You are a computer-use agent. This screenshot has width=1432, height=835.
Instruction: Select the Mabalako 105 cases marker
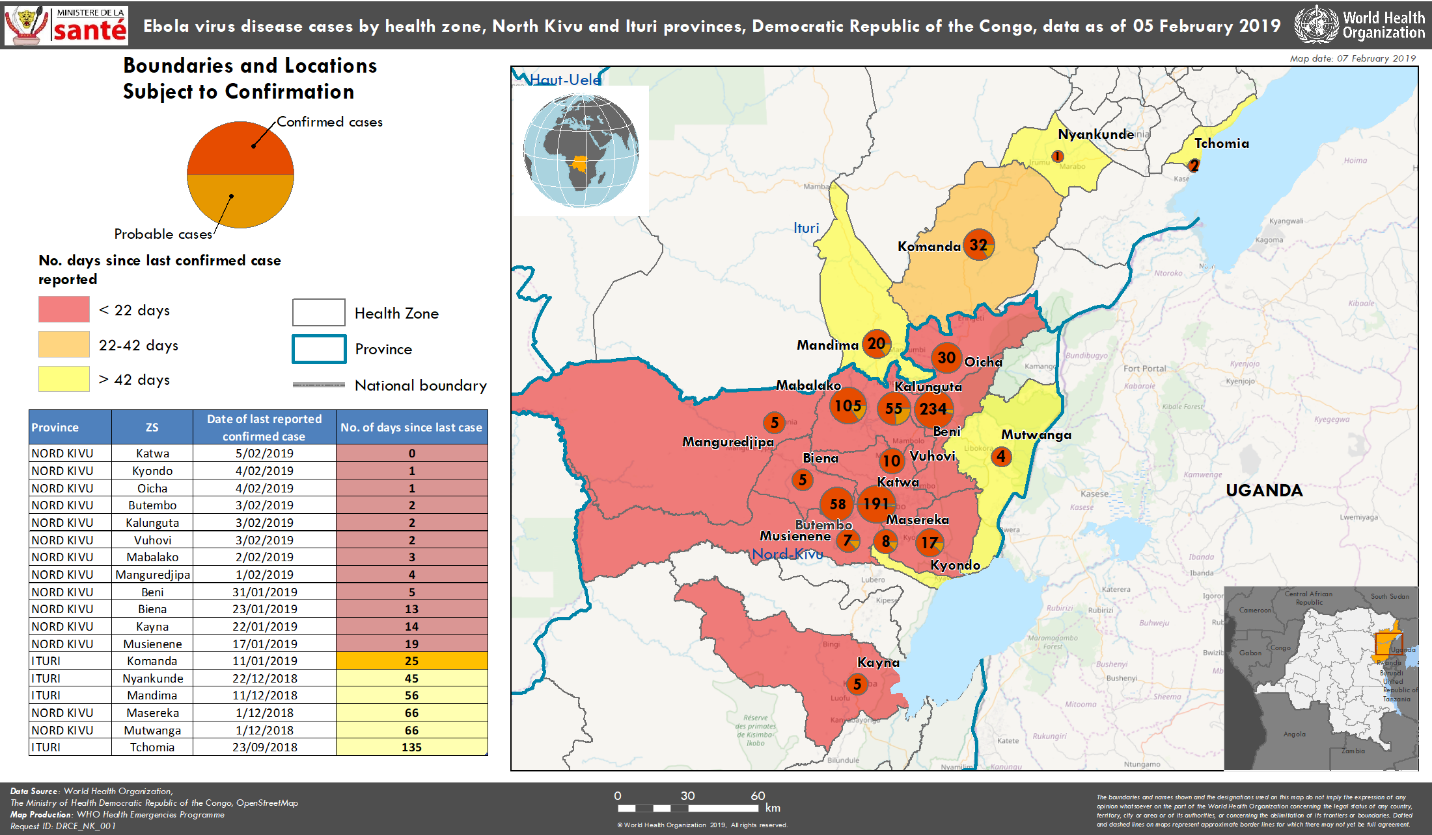(847, 405)
